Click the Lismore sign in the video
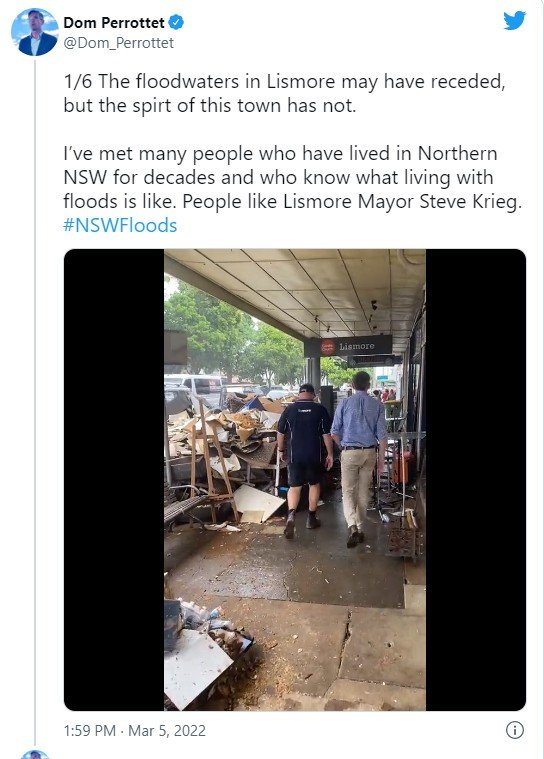 348,346
